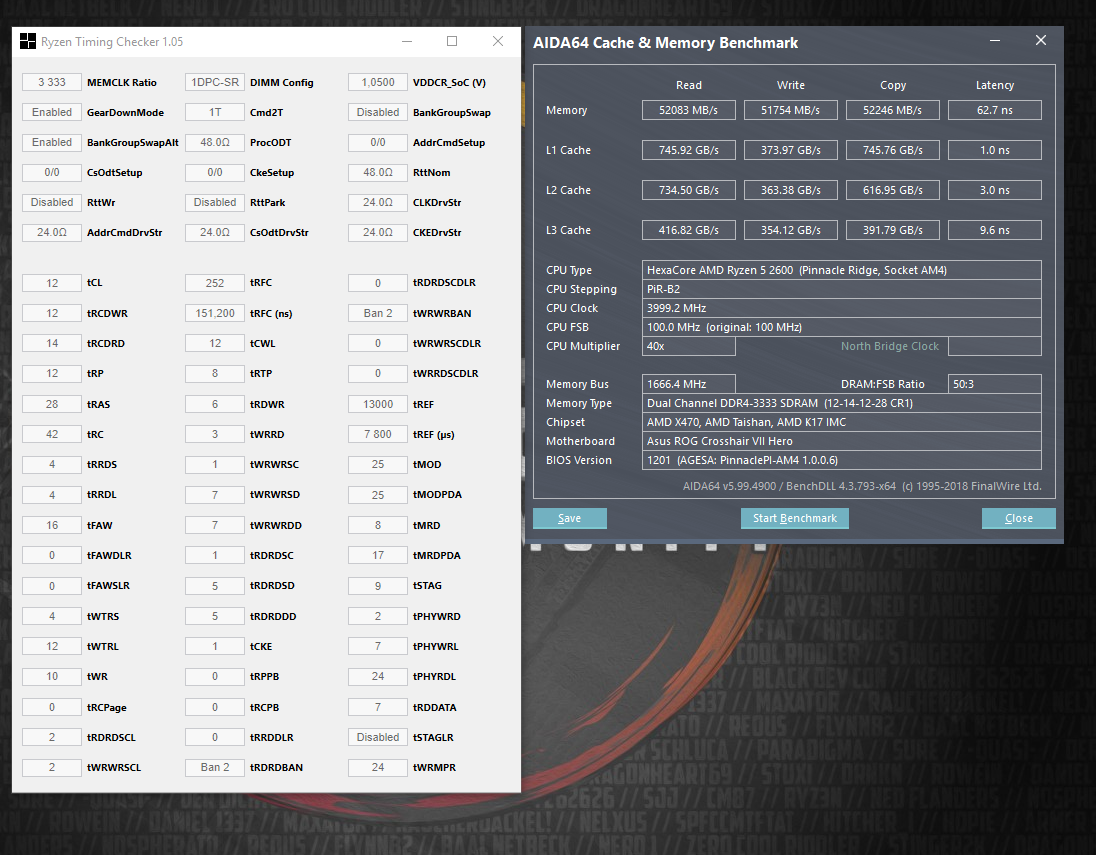This screenshot has height=855, width=1096.
Task: Click the MEMCLK Ratio value 3 333
Action: 52,82
